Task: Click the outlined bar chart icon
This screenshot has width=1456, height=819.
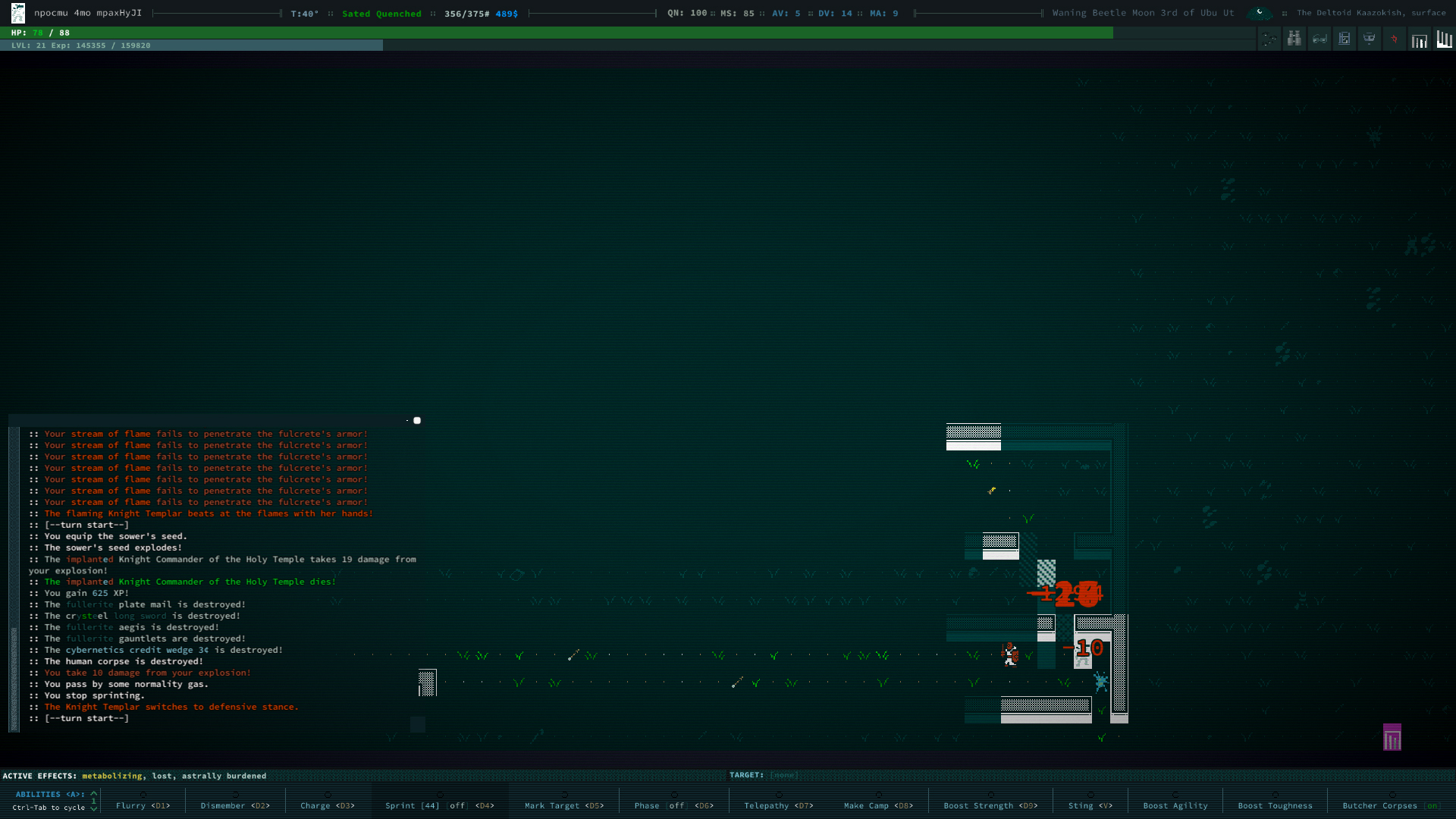Action: click(x=1419, y=40)
